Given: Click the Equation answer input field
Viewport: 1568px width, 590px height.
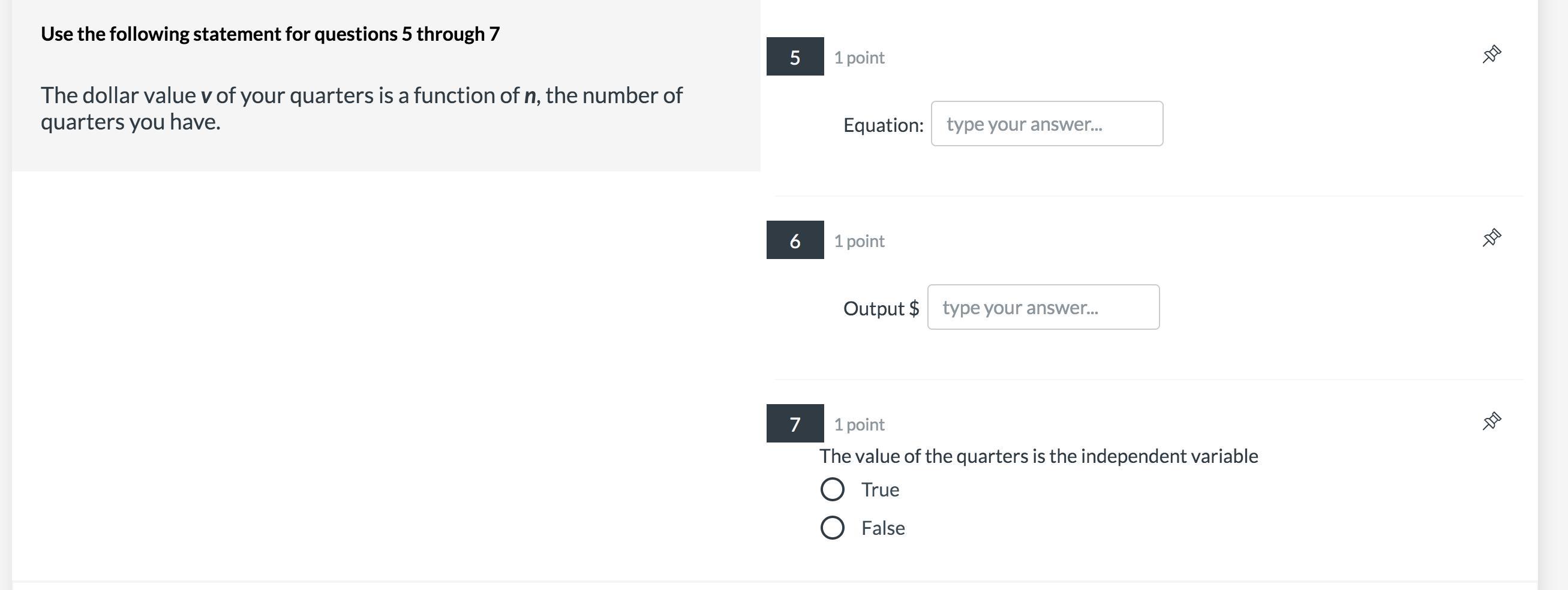Looking at the screenshot, I should [x=1046, y=124].
